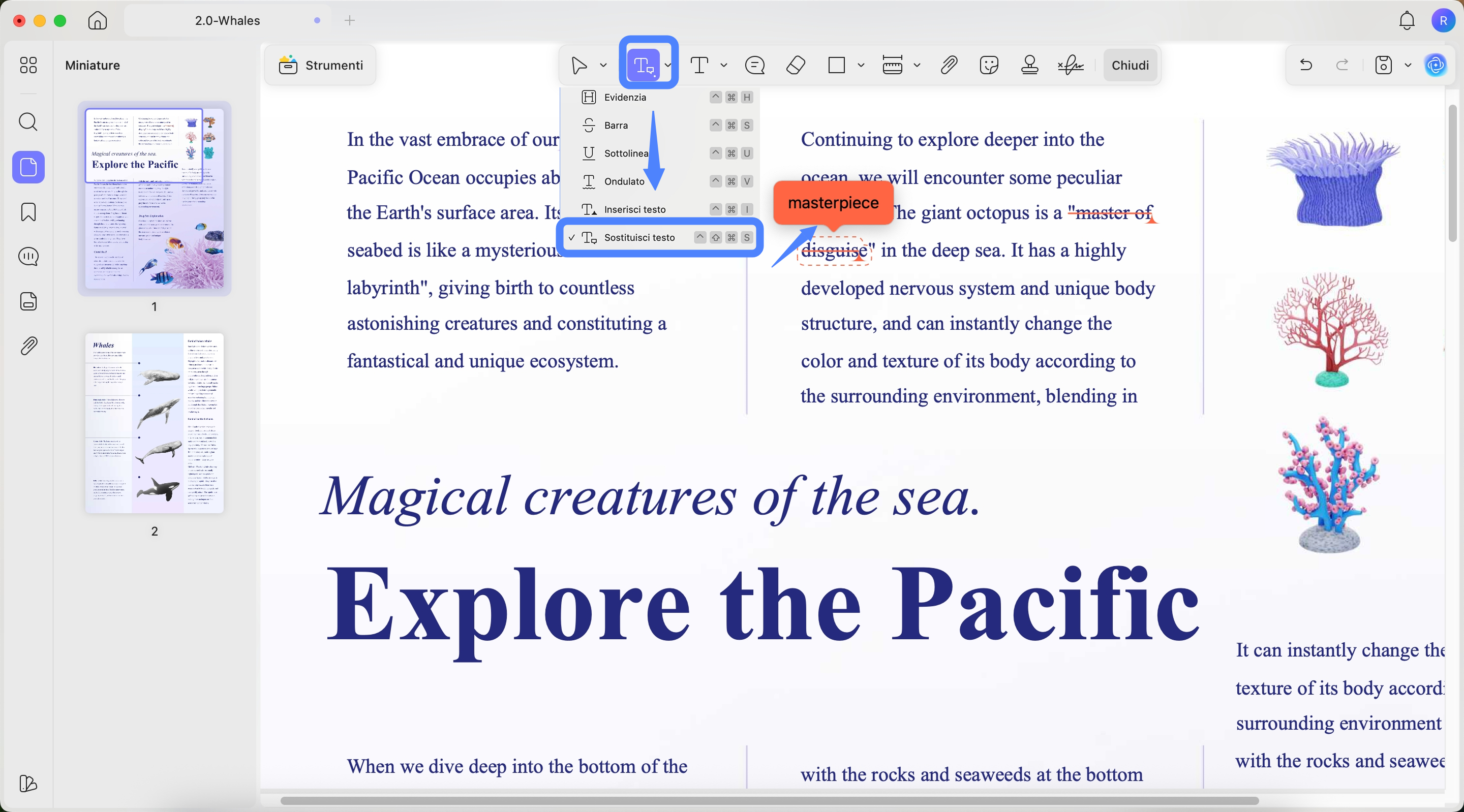Select the rectangle shape tool
This screenshot has height=812, width=1464.
[837, 66]
